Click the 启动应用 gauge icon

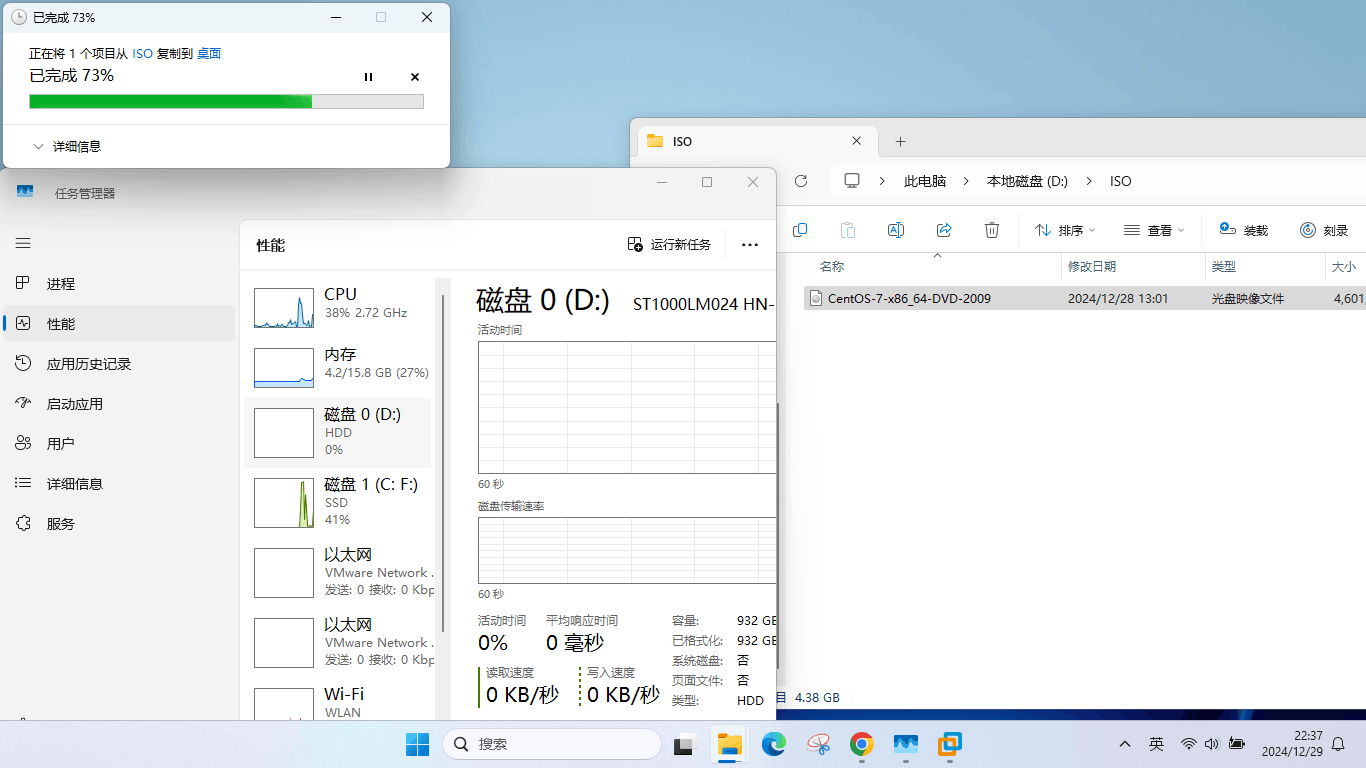coord(23,404)
